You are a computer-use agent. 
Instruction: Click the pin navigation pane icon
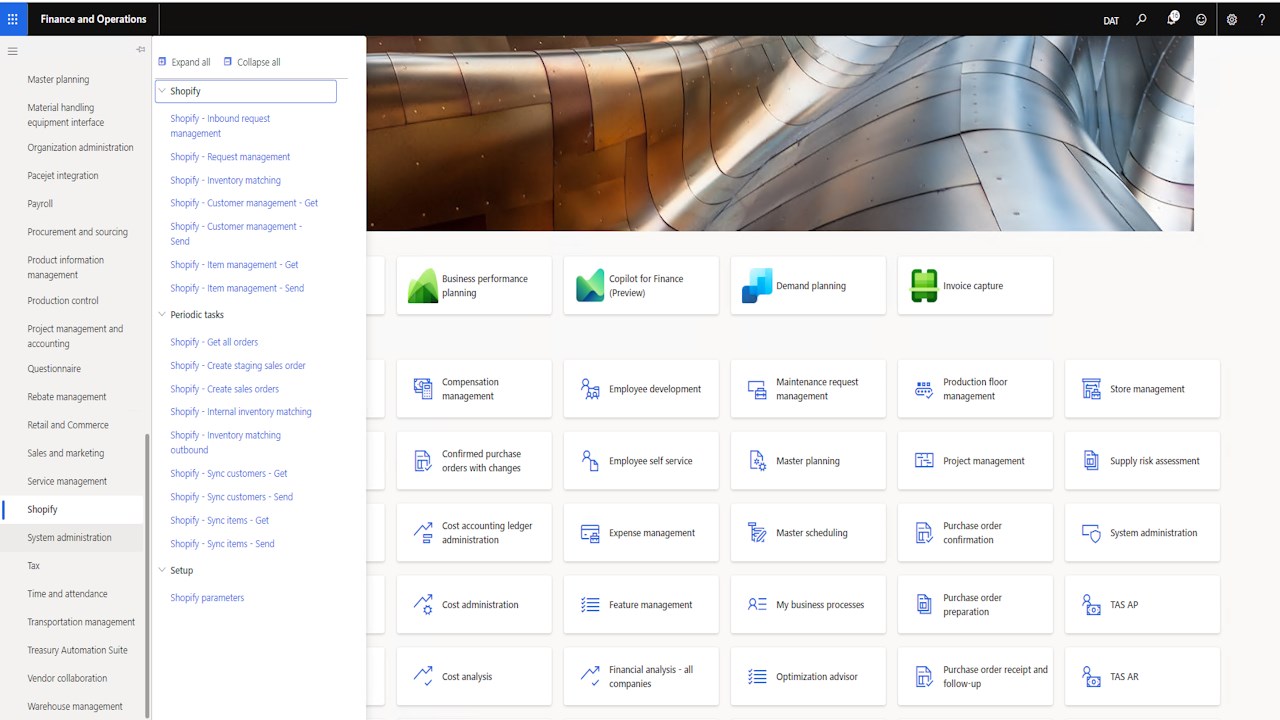pyautogui.click(x=141, y=50)
